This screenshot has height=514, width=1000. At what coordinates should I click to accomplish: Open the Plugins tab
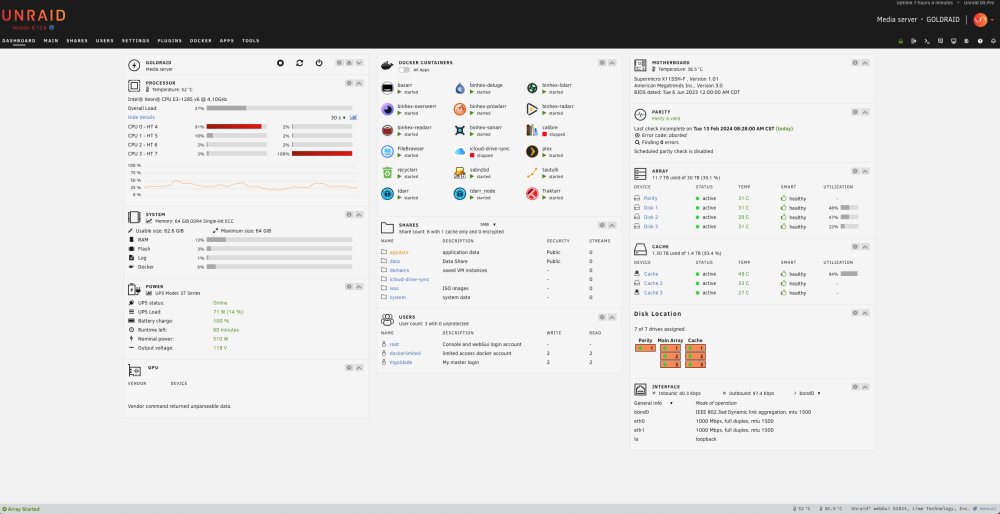pyautogui.click(x=170, y=41)
